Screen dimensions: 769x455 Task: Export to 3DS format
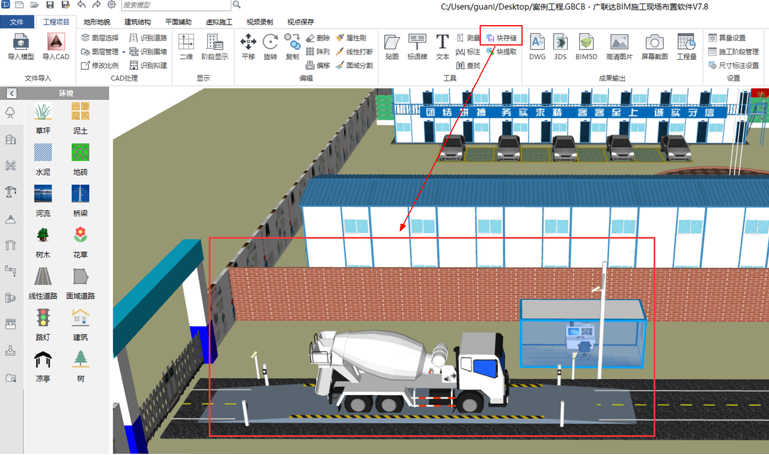click(560, 47)
